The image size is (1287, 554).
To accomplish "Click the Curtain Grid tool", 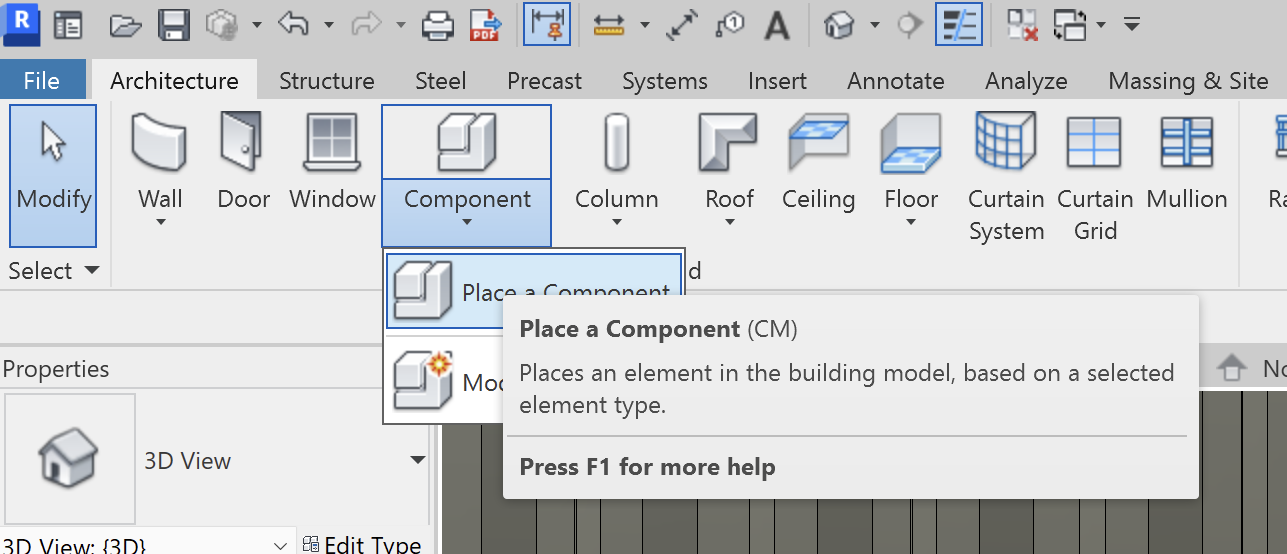I will point(1094,143).
